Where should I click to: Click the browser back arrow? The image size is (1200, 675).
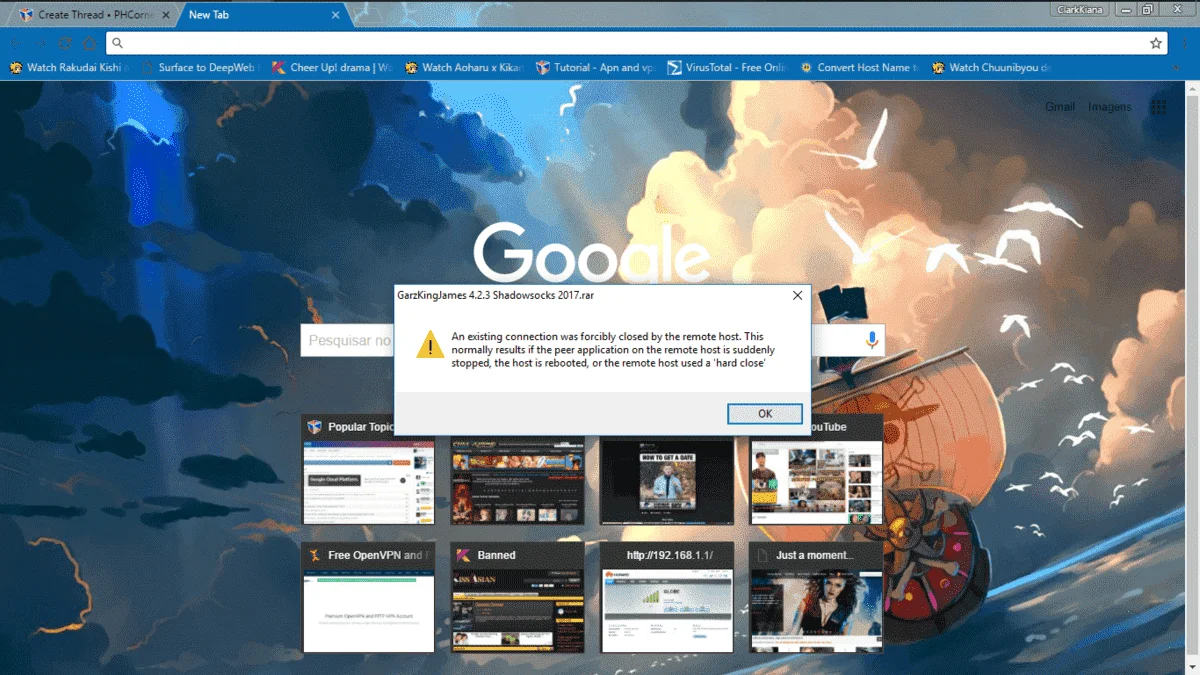point(16,44)
